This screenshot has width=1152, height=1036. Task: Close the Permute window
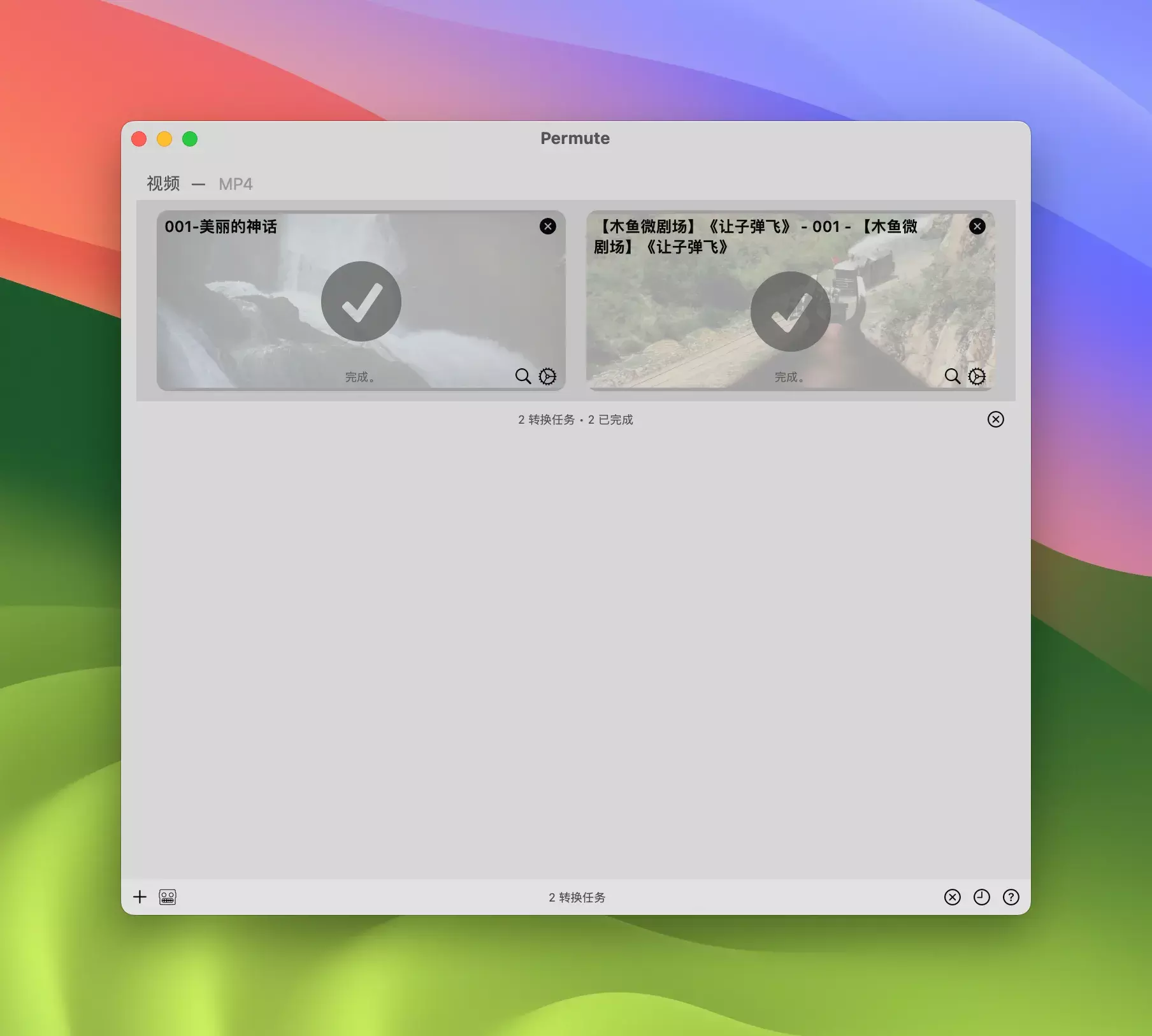coord(139,139)
